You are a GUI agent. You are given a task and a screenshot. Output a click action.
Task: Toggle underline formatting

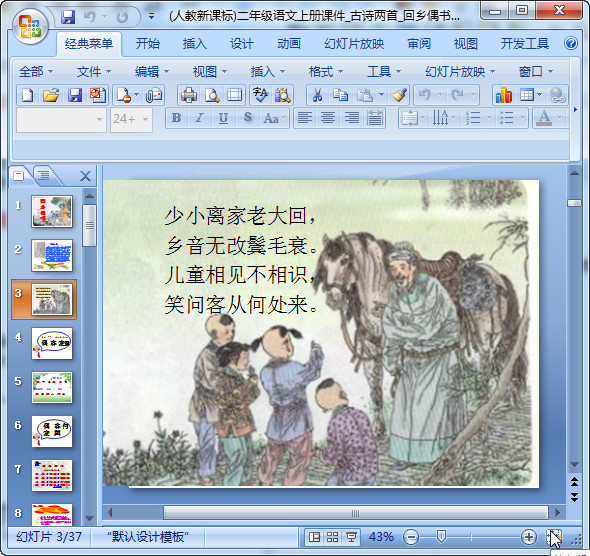[223, 118]
